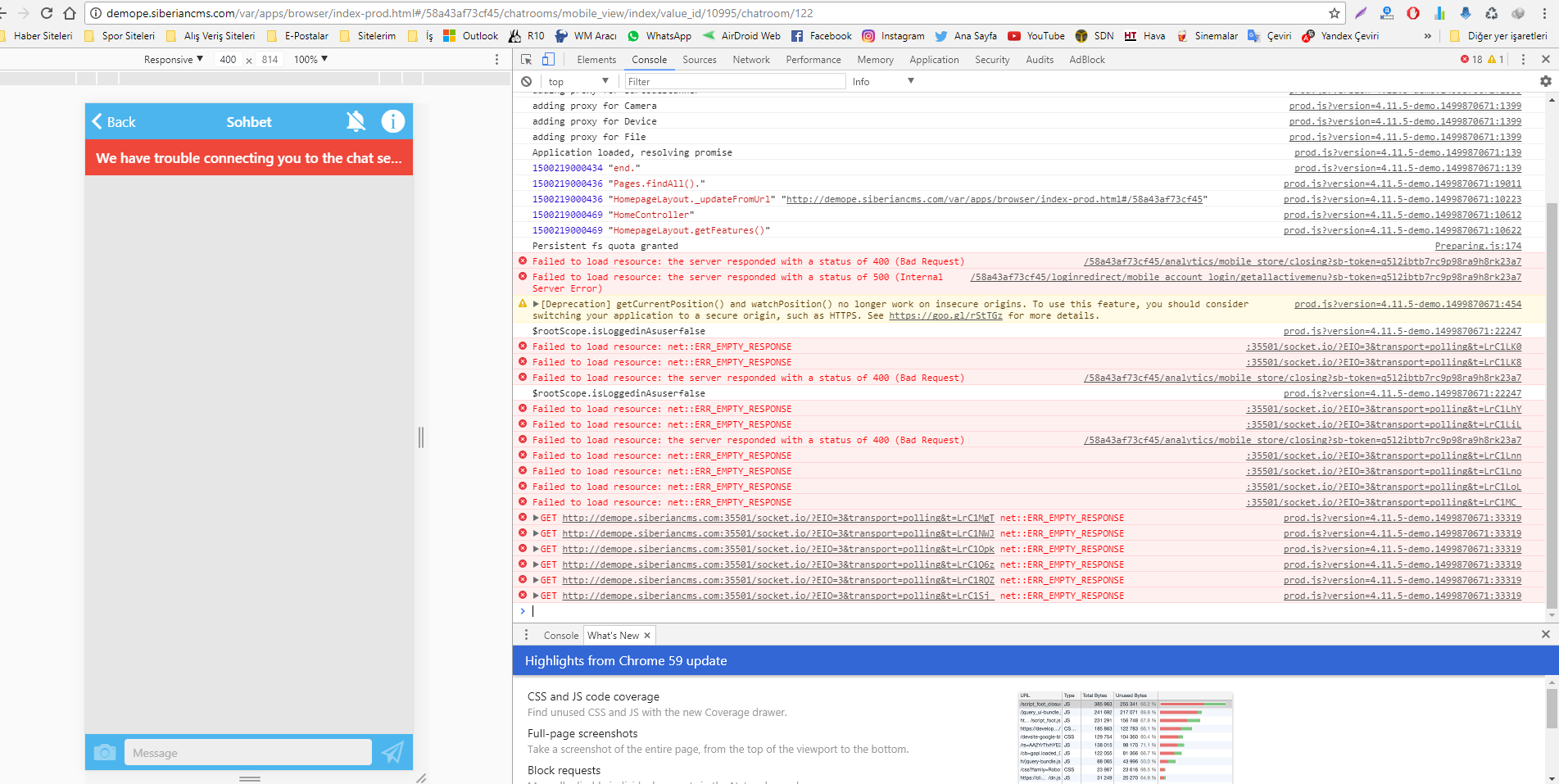Switch to the Network panel tab
Image resolution: width=1559 pixels, height=784 pixels.
coord(750,59)
